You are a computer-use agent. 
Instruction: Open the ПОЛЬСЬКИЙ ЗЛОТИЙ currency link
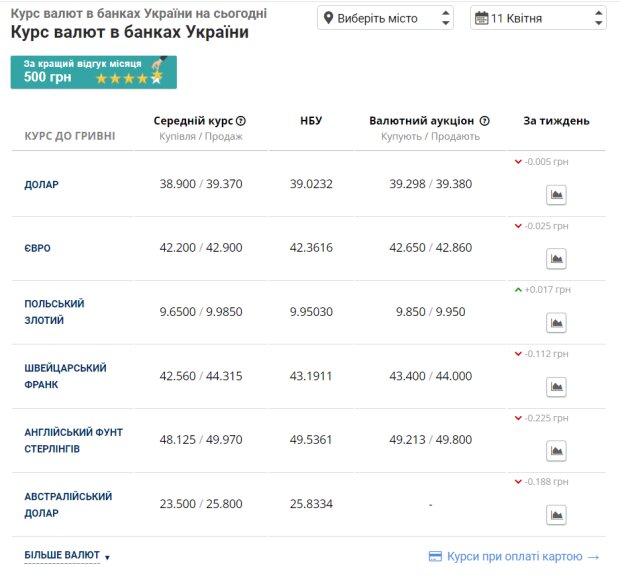54,312
